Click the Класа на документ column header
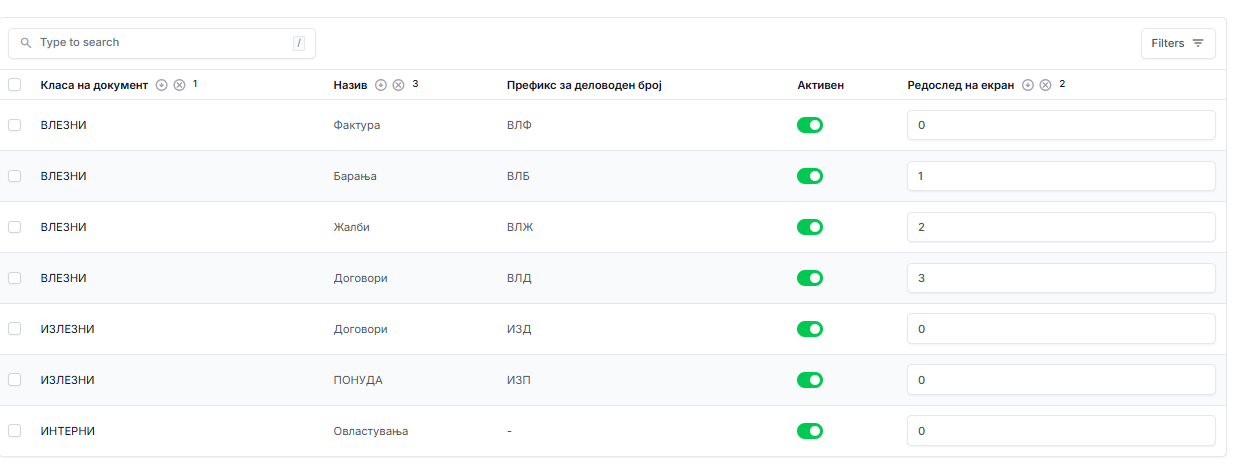 click(94, 85)
